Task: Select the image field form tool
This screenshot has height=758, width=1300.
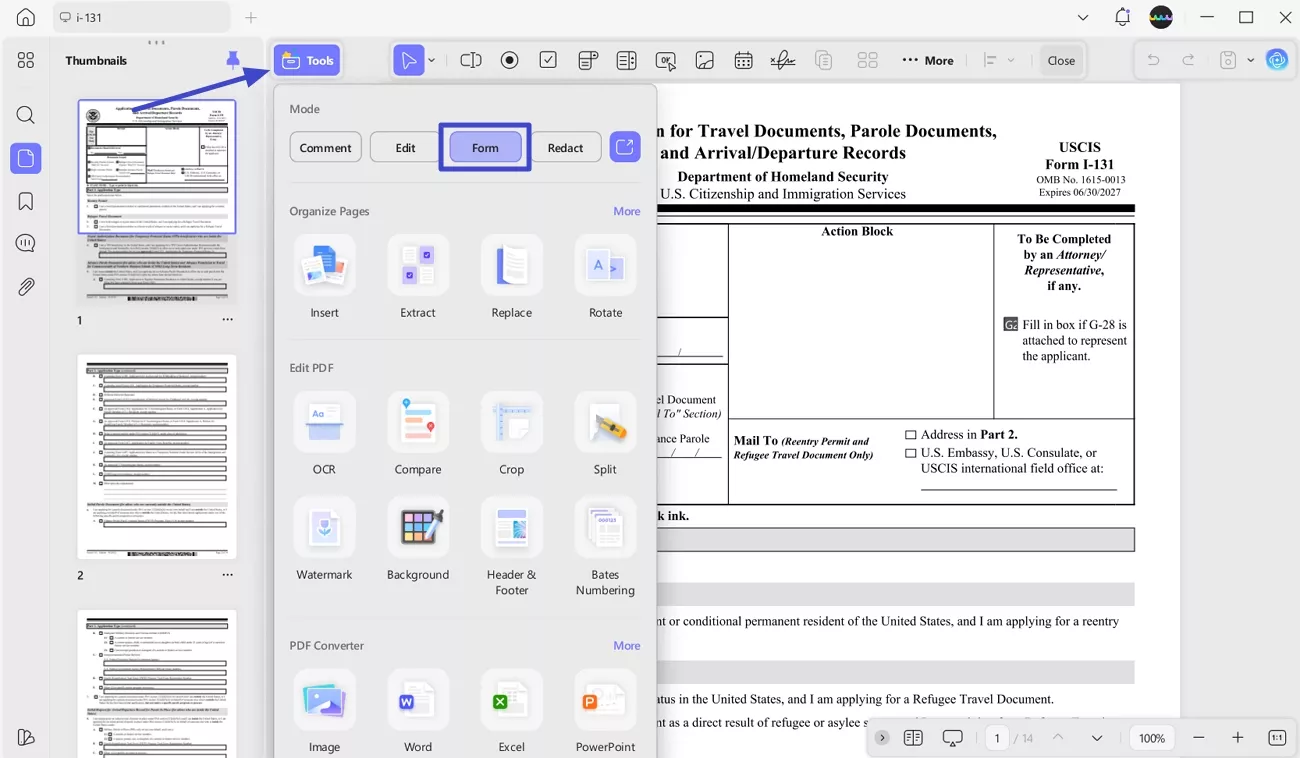Action: pyautogui.click(x=704, y=59)
